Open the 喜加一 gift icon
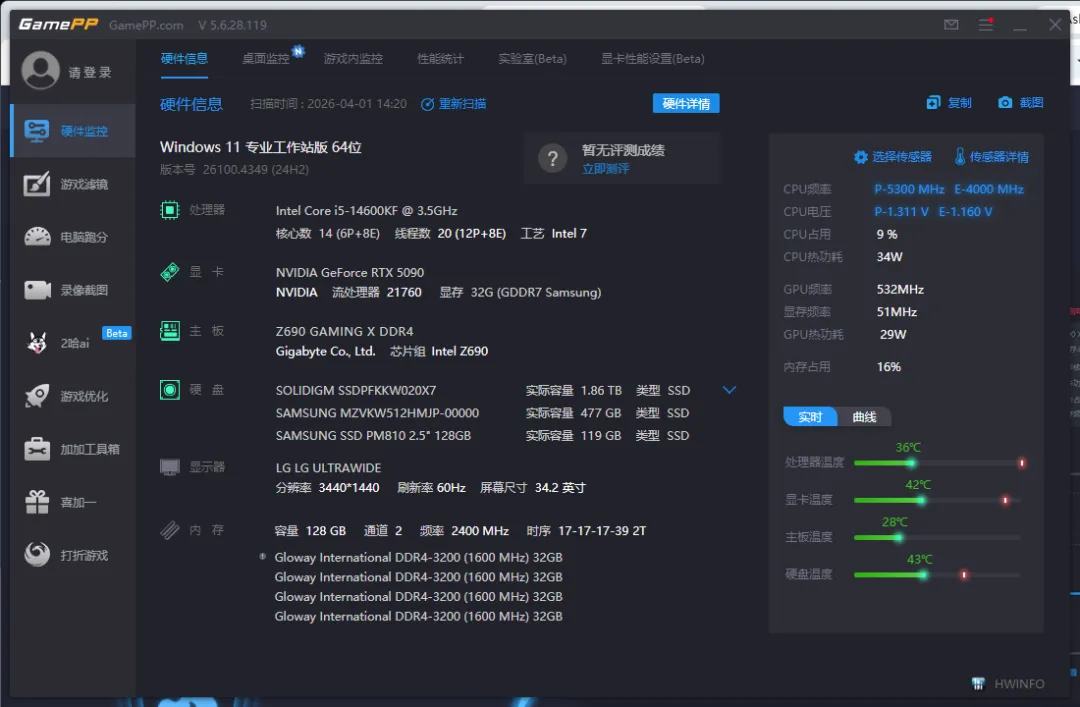This screenshot has height=707, width=1080. tap(37, 502)
